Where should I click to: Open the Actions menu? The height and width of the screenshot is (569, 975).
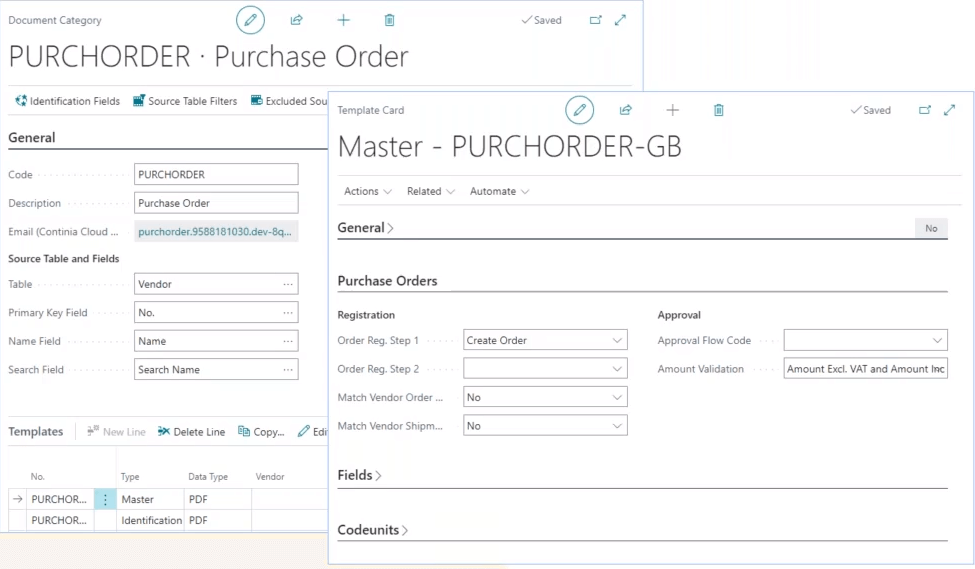[367, 191]
